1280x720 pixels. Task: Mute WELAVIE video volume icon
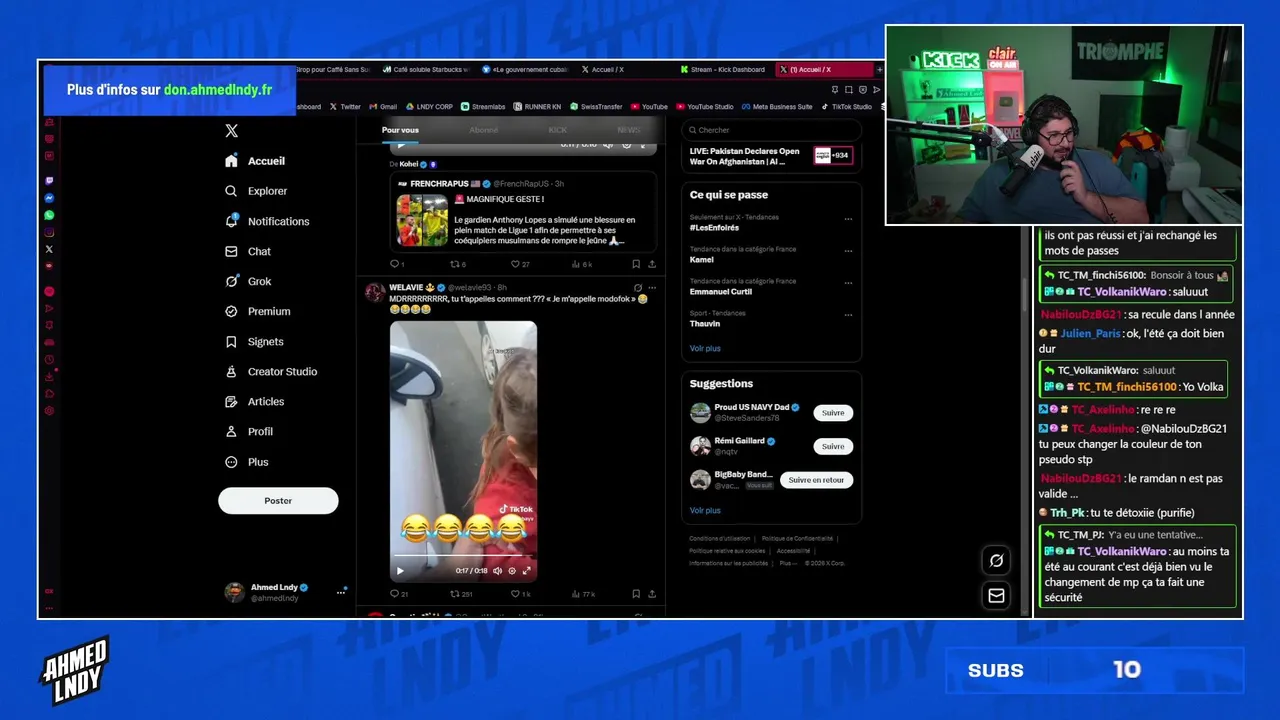click(x=498, y=571)
